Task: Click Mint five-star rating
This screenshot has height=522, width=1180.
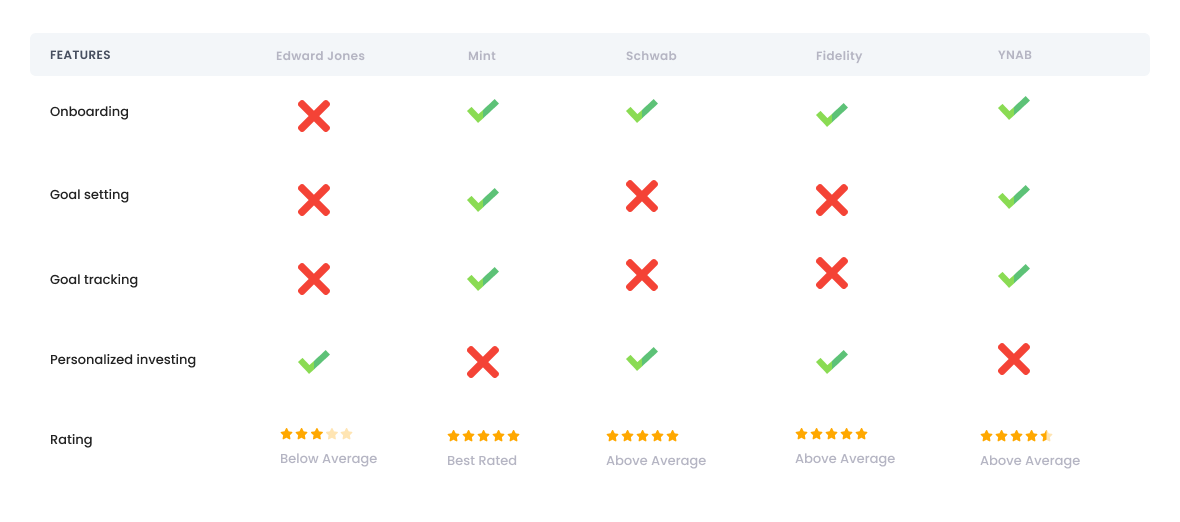Action: 483,436
